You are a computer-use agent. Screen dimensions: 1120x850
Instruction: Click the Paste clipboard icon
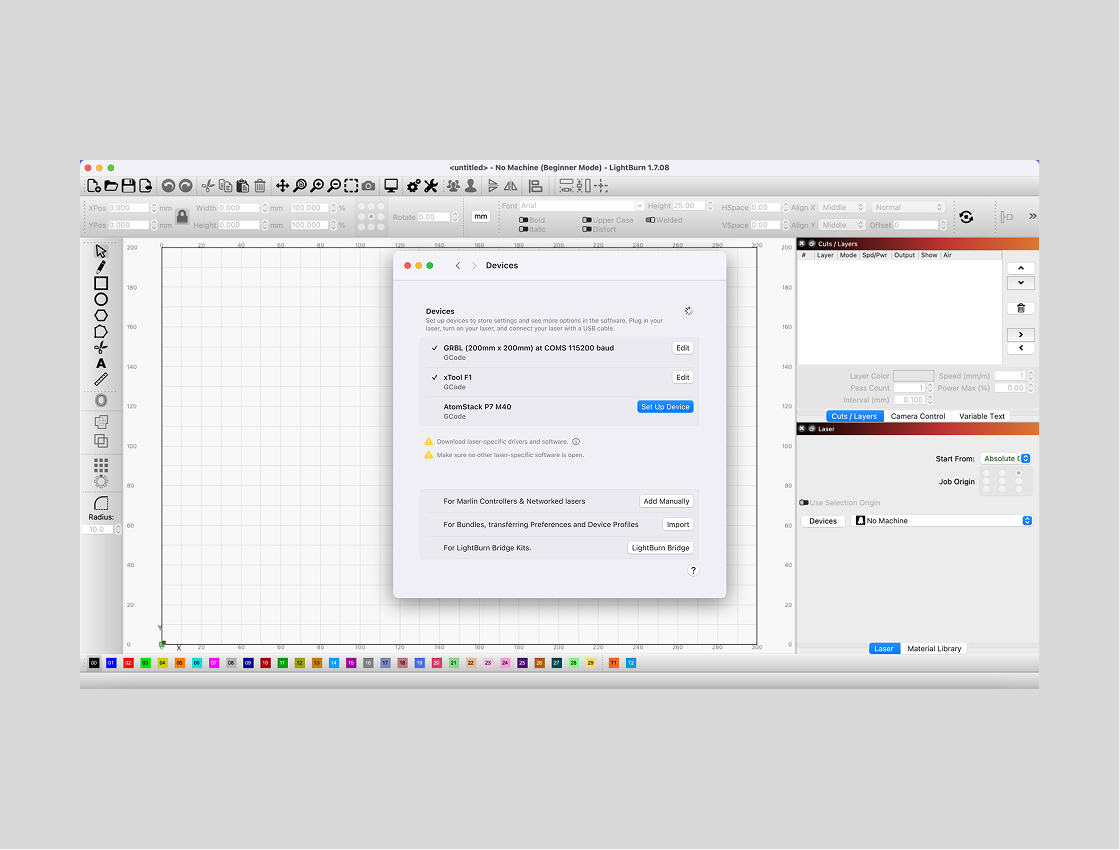click(x=243, y=186)
